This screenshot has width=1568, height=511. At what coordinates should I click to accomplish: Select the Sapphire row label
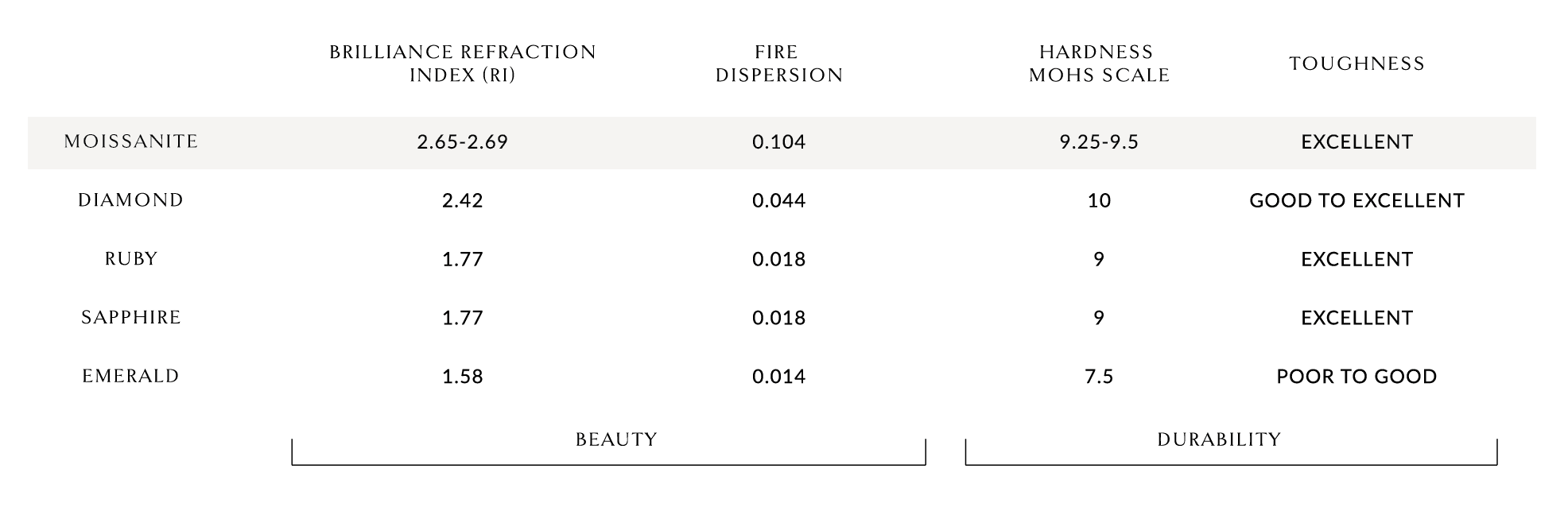[x=131, y=318]
